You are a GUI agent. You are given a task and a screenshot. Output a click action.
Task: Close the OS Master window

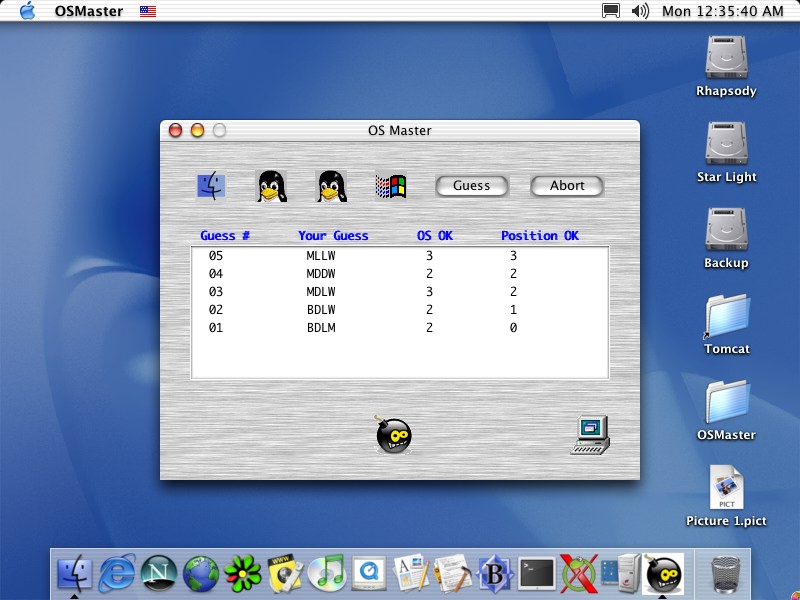175,131
